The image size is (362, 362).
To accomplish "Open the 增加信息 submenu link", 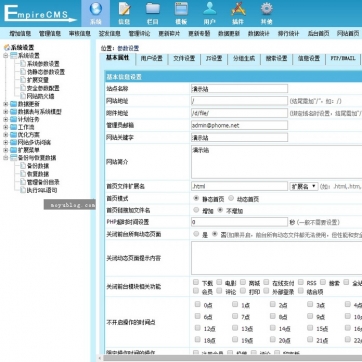I will [x=20, y=33].
